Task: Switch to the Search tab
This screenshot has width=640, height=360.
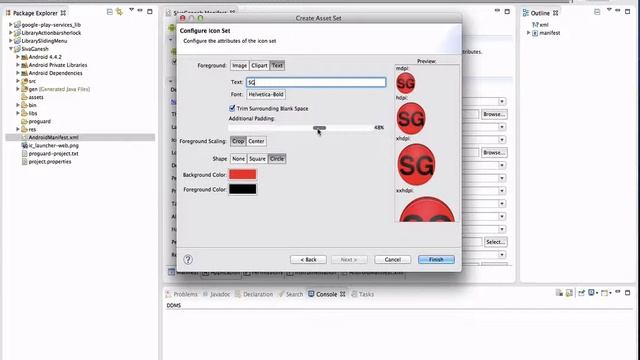Action: coord(291,294)
